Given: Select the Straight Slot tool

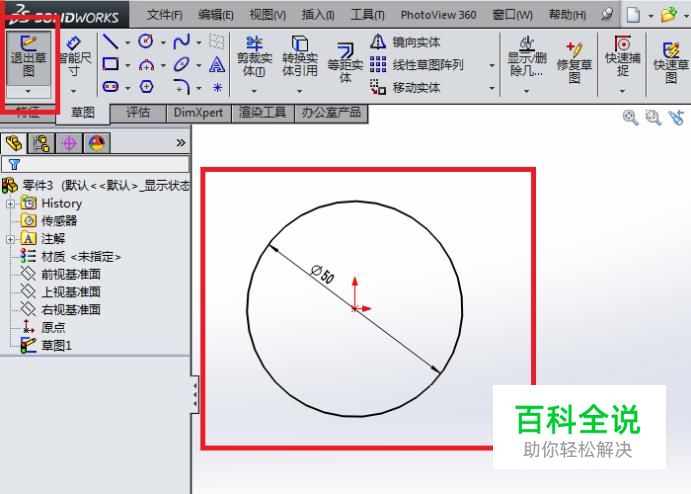Looking at the screenshot, I should click(110, 86).
